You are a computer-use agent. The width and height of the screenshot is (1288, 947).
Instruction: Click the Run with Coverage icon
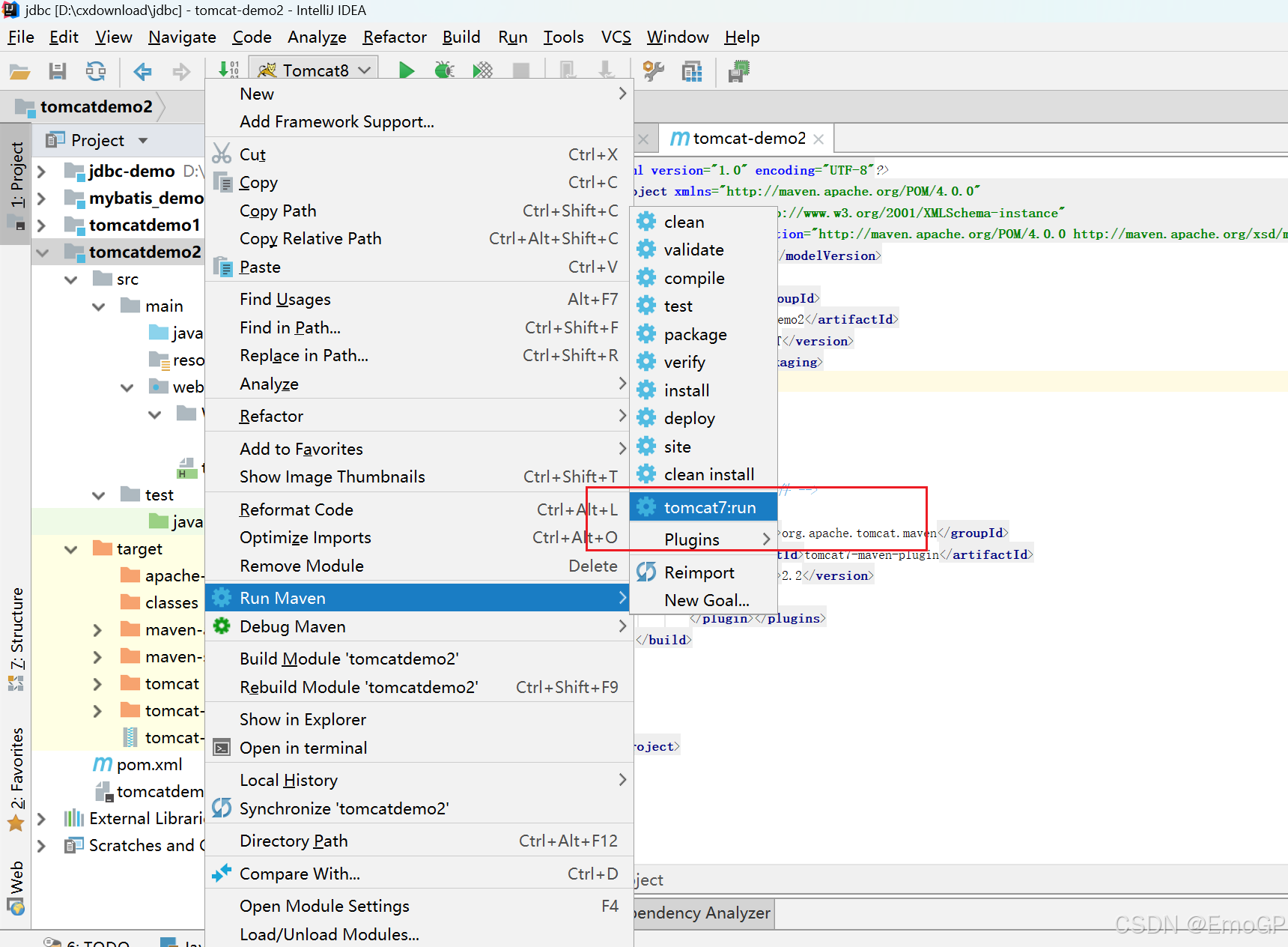pos(483,70)
